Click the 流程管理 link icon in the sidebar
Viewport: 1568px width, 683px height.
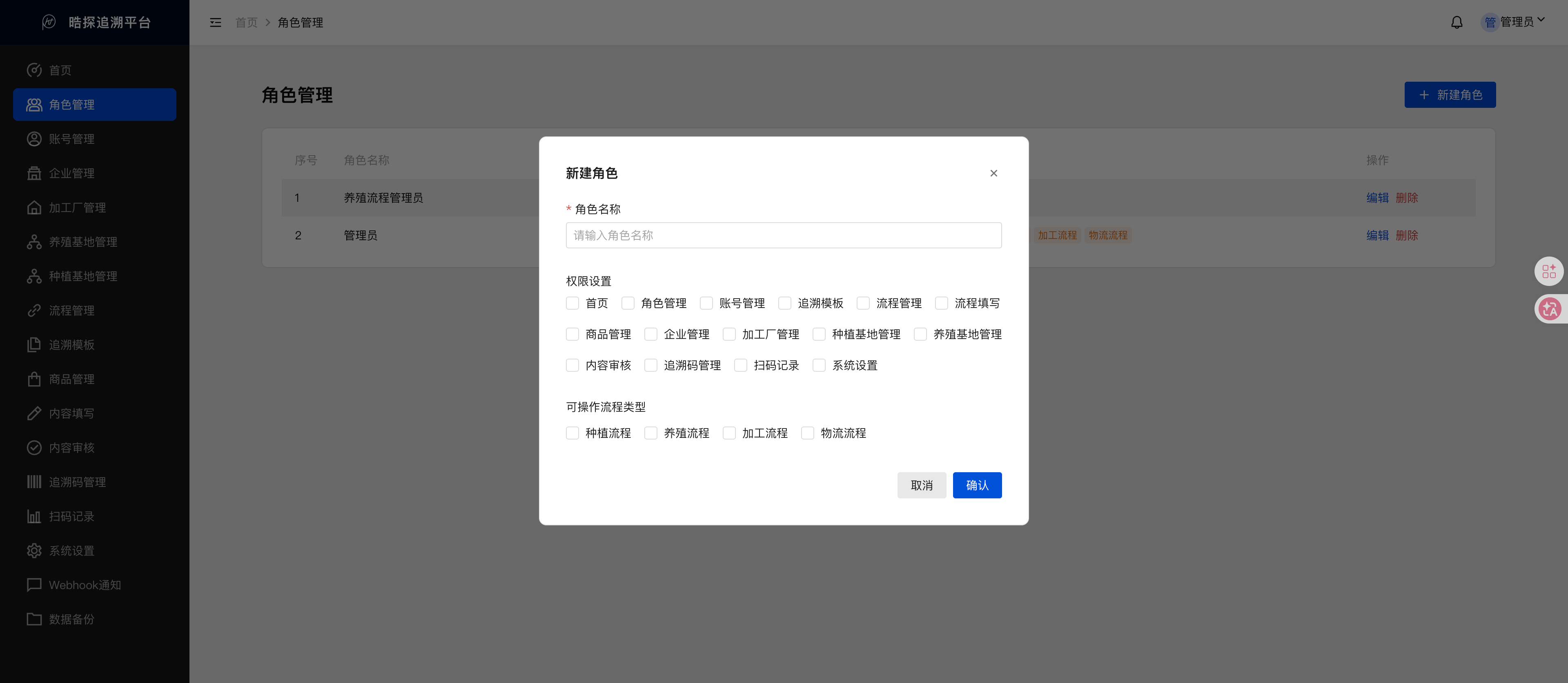coord(34,310)
